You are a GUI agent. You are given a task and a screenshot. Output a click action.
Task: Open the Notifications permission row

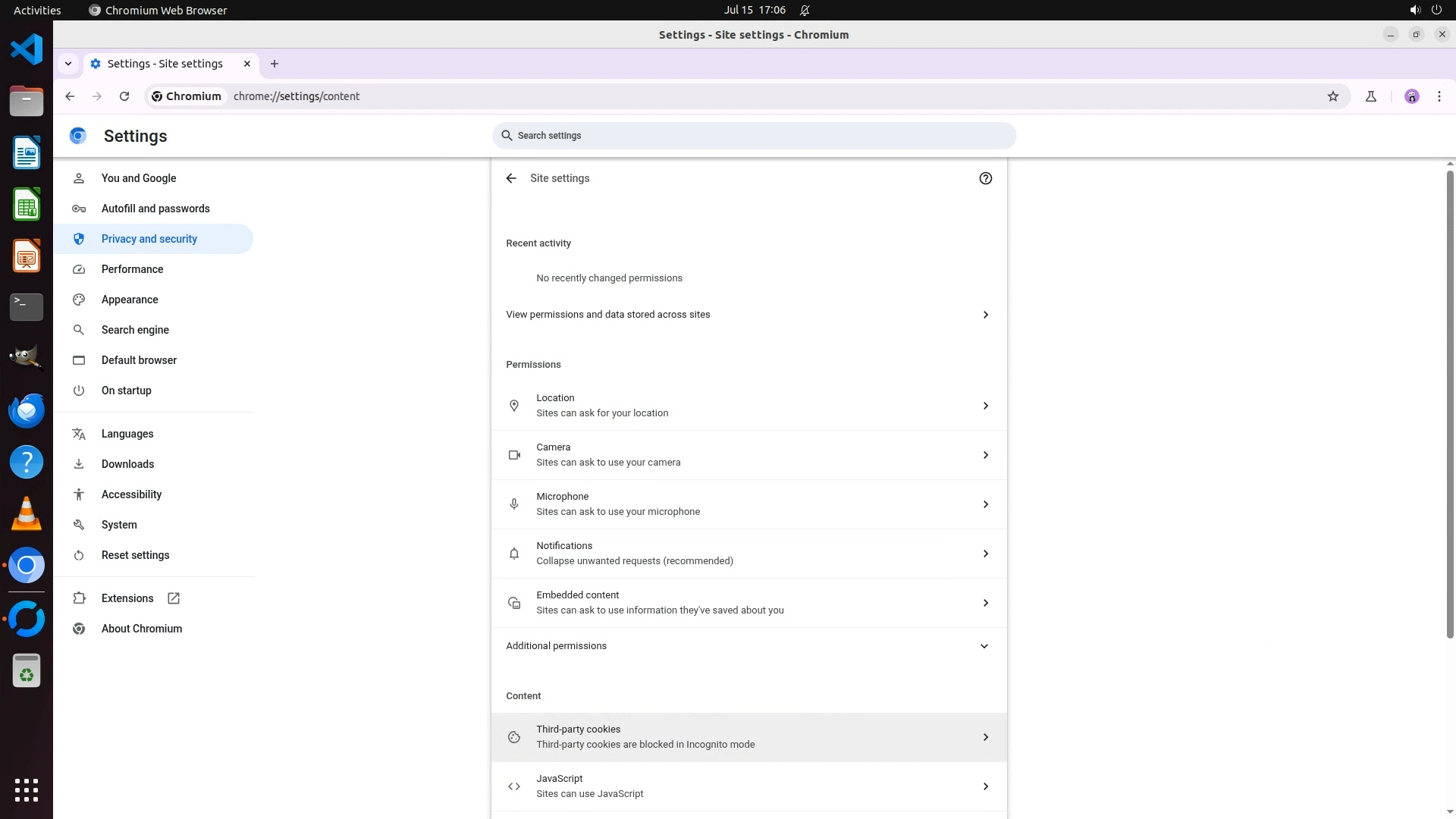coord(748,554)
